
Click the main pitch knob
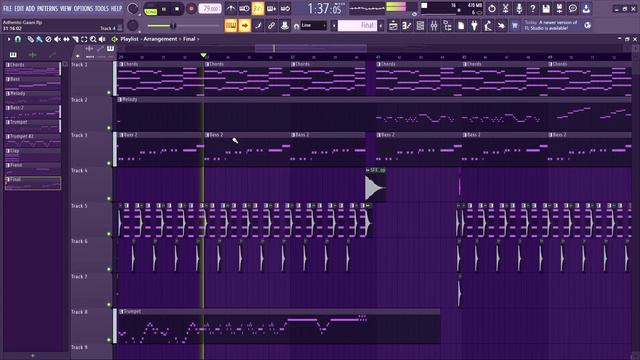(x=132, y=26)
